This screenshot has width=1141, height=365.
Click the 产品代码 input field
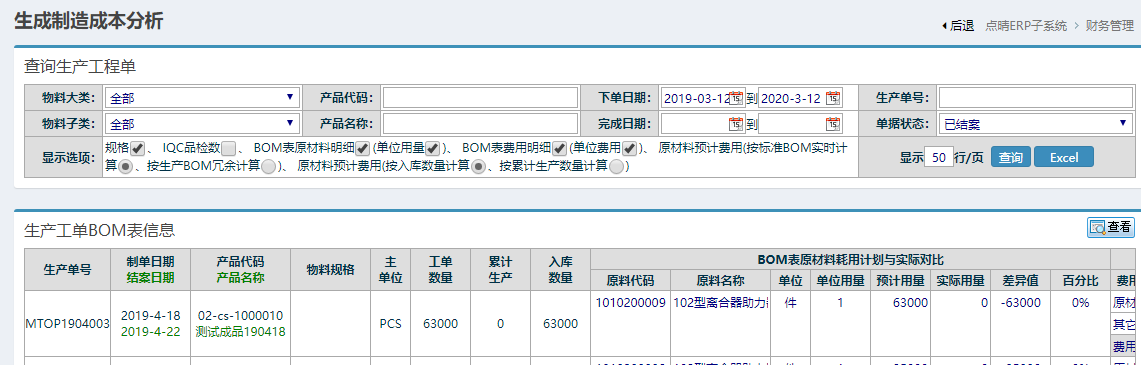point(480,97)
